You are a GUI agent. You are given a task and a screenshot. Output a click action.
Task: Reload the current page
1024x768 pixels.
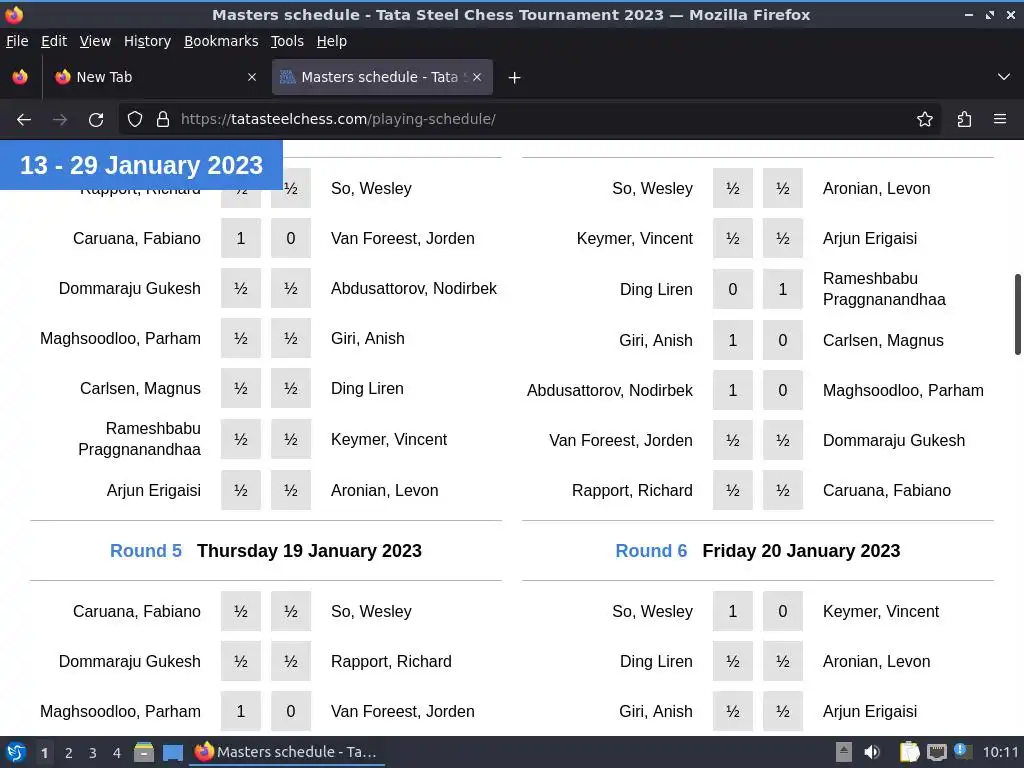(x=96, y=120)
